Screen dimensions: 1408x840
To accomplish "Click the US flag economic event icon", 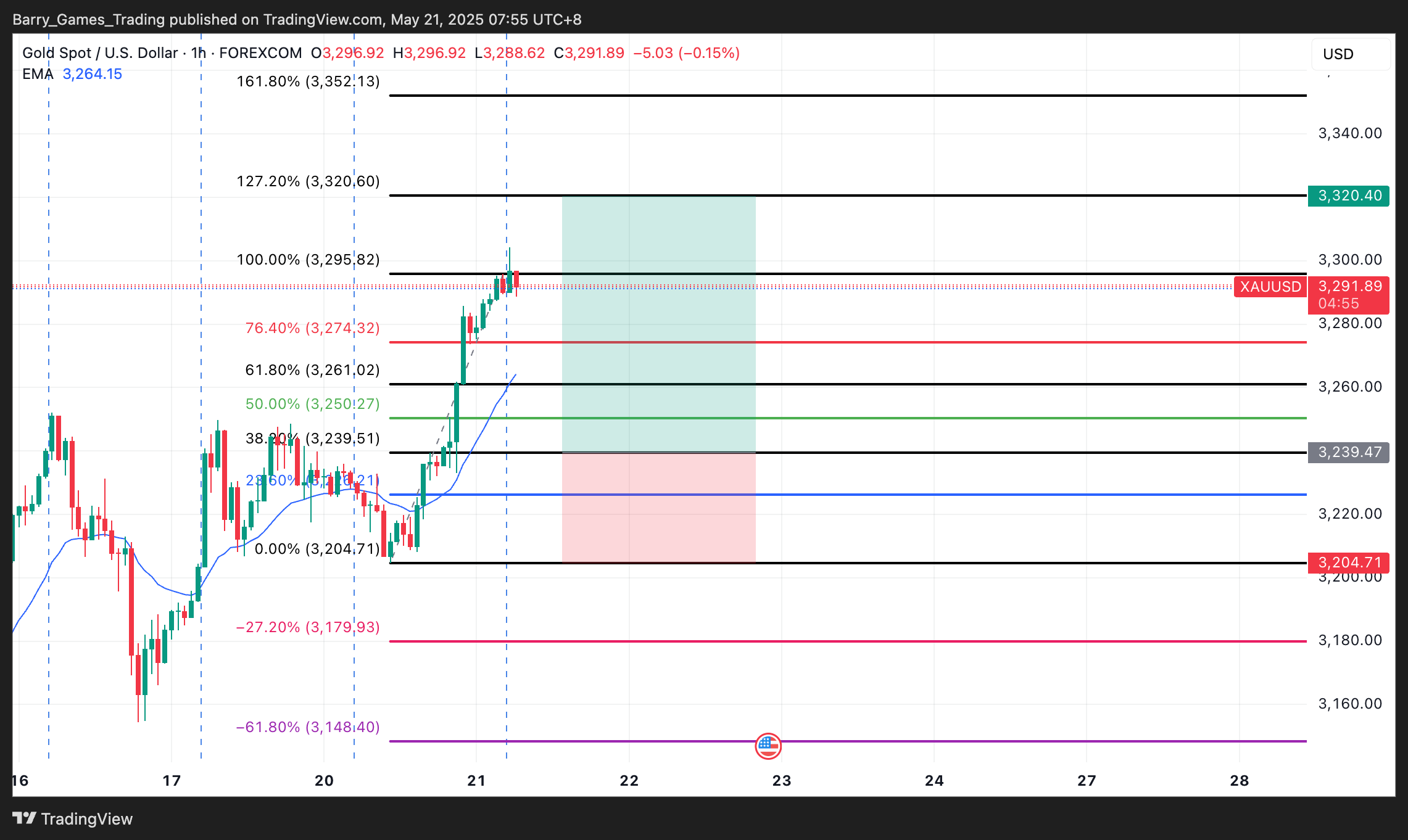I will tap(768, 745).
